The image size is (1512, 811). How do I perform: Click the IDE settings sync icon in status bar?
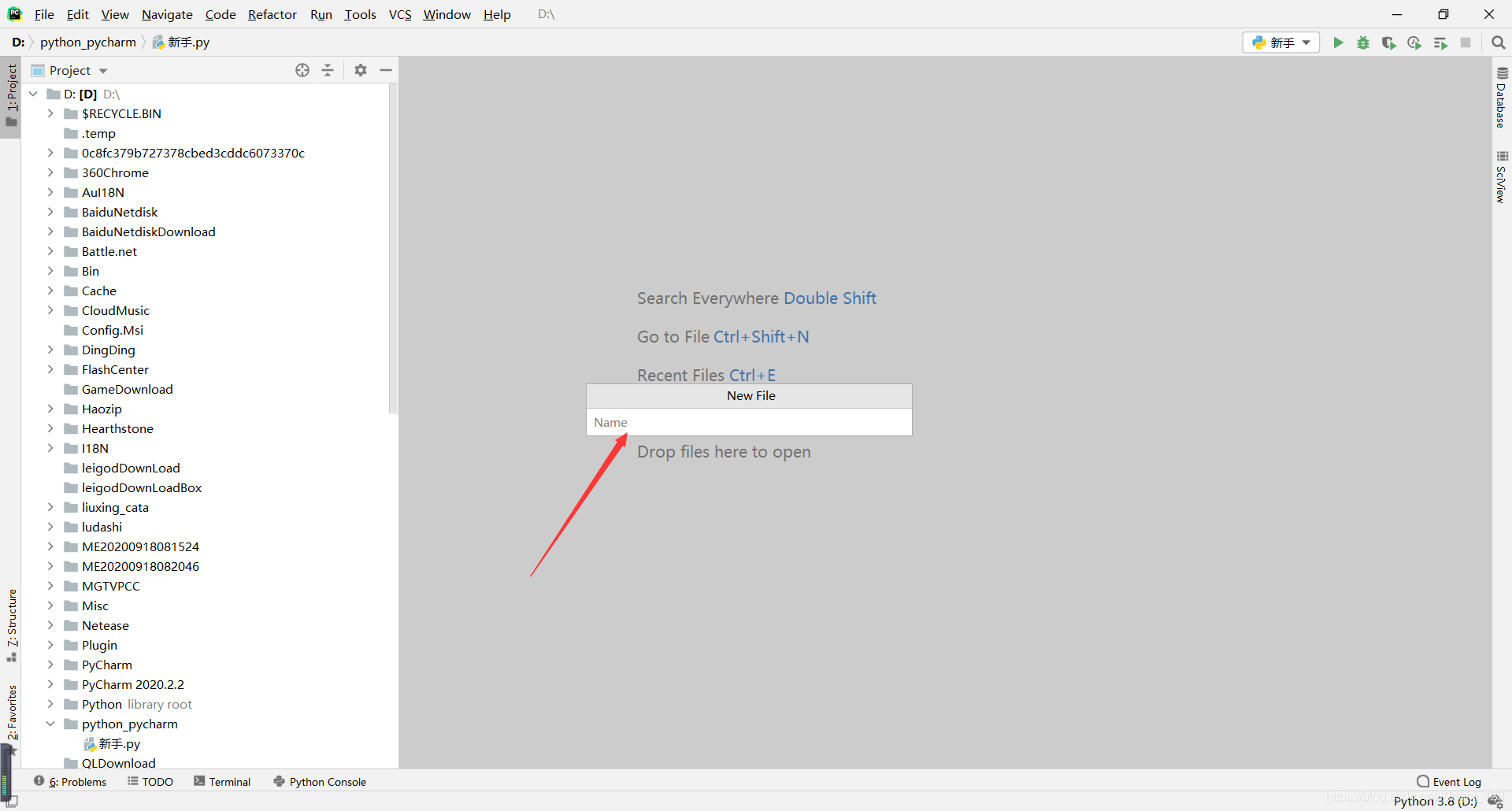[x=1495, y=802]
